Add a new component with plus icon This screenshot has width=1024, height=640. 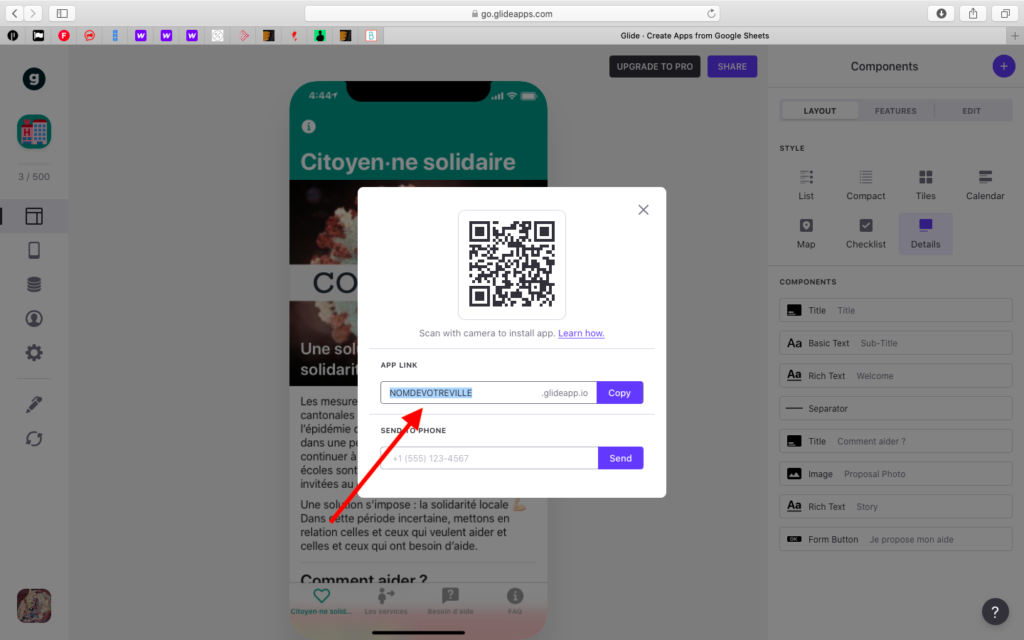(1004, 66)
